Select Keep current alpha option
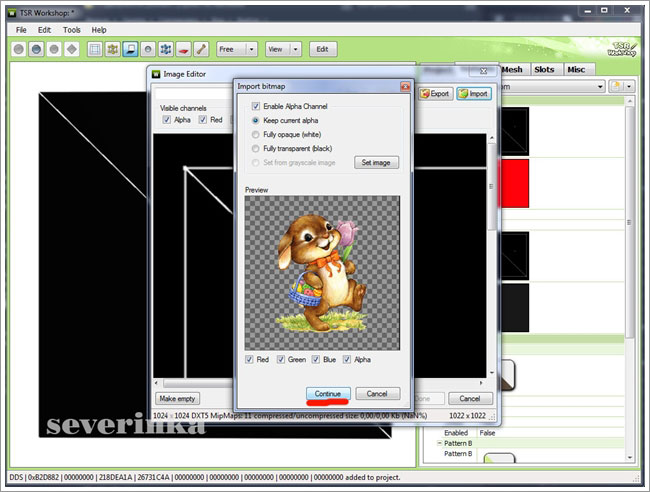This screenshot has width=650, height=492. click(256, 121)
